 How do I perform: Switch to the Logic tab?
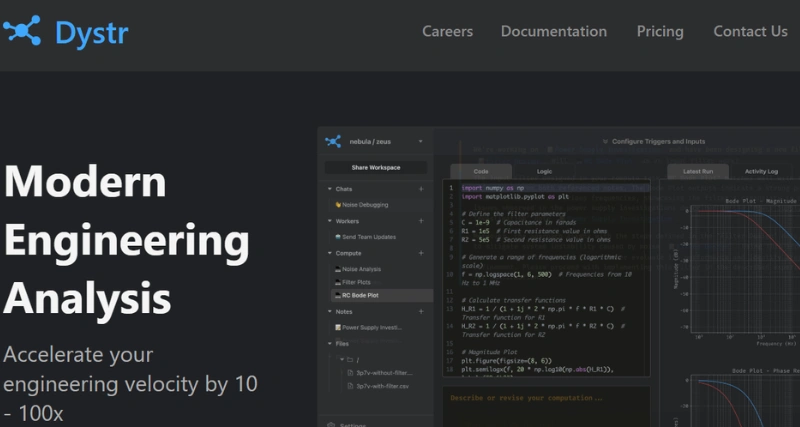pos(545,171)
